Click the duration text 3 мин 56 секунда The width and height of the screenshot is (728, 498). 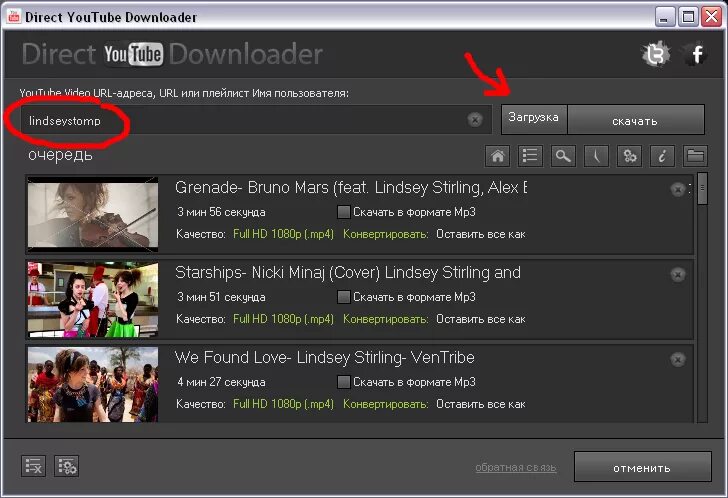click(221, 212)
